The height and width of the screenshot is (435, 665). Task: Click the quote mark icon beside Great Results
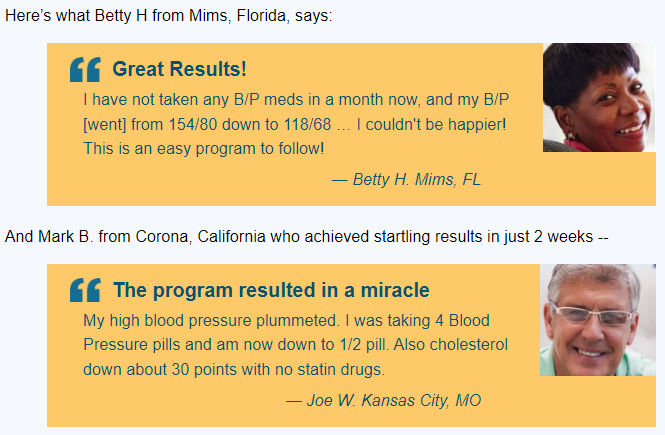(85, 70)
